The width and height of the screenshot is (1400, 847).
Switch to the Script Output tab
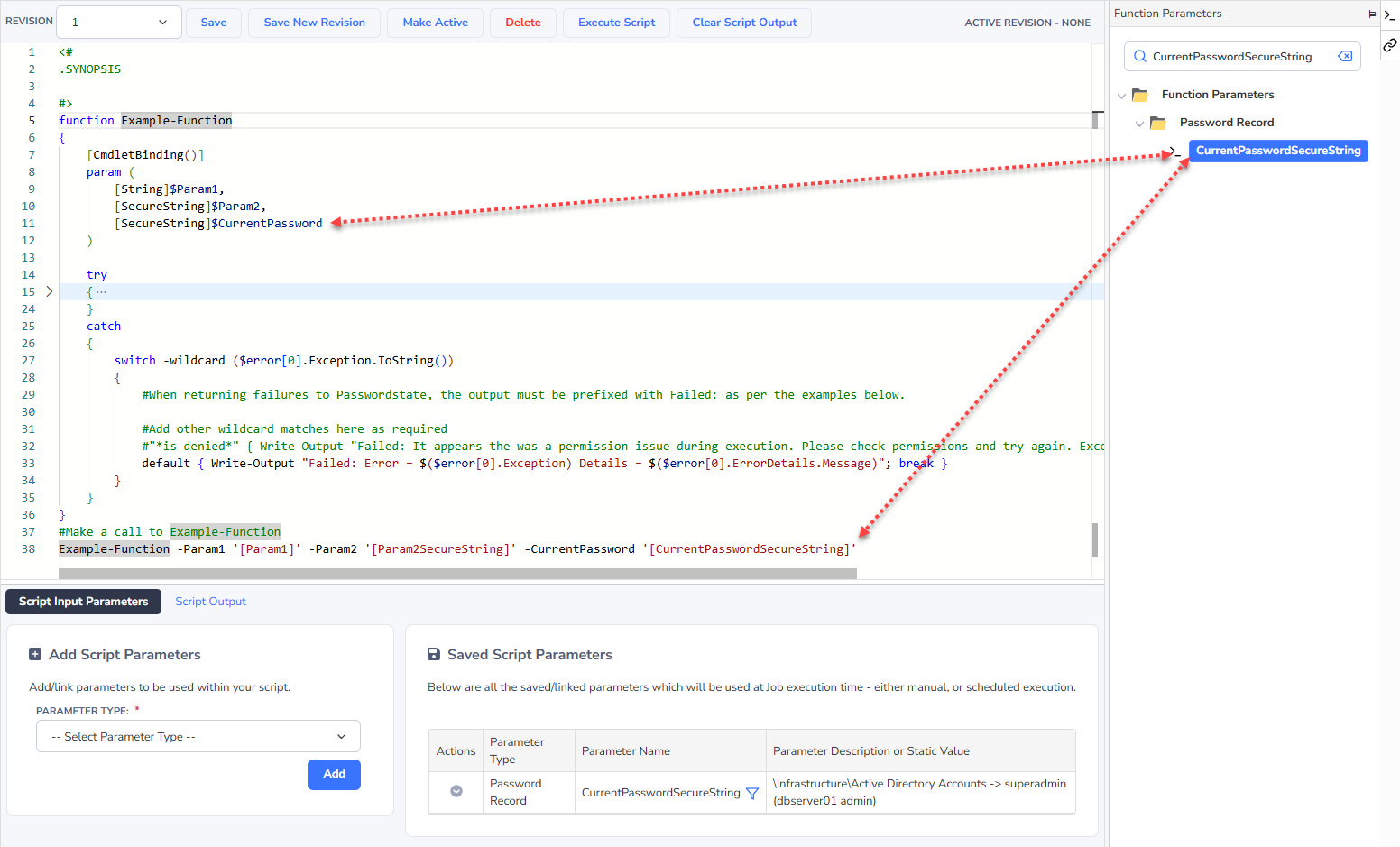tap(210, 602)
